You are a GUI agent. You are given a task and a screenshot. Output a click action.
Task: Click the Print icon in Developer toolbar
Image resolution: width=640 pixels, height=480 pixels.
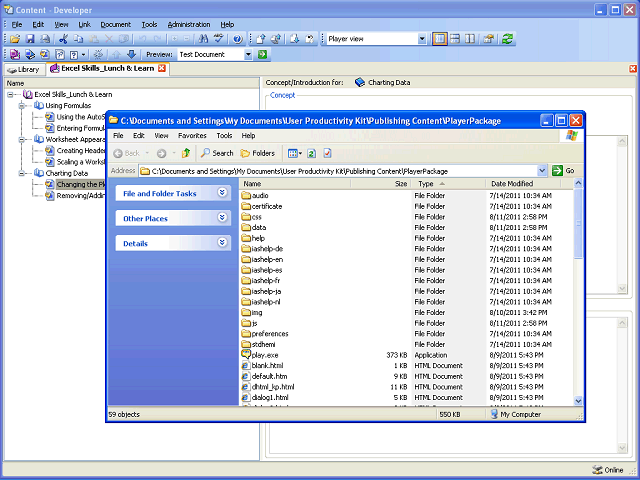45,39
